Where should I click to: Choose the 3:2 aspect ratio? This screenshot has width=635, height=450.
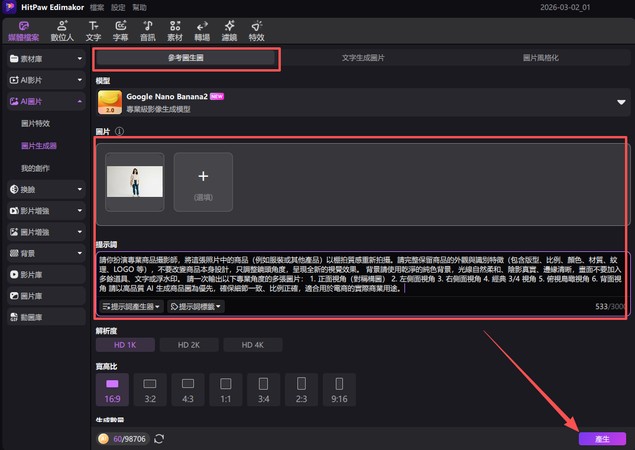(x=150, y=390)
